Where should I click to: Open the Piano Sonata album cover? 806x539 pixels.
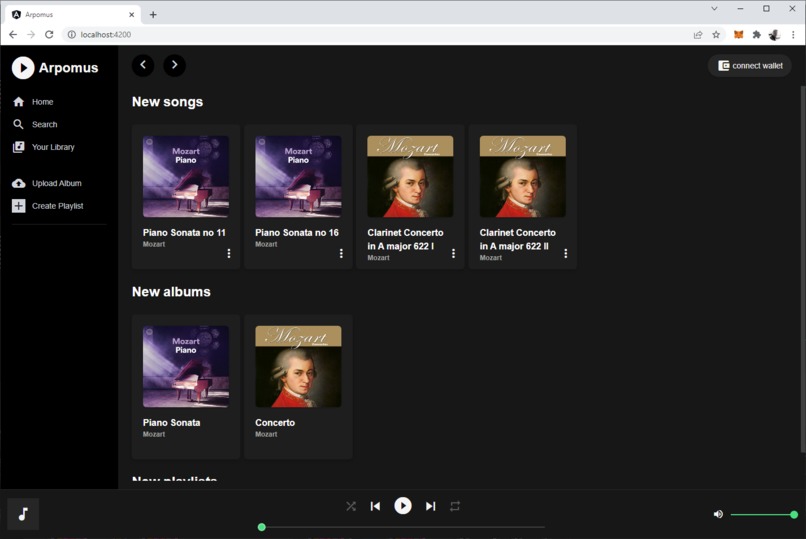point(186,366)
